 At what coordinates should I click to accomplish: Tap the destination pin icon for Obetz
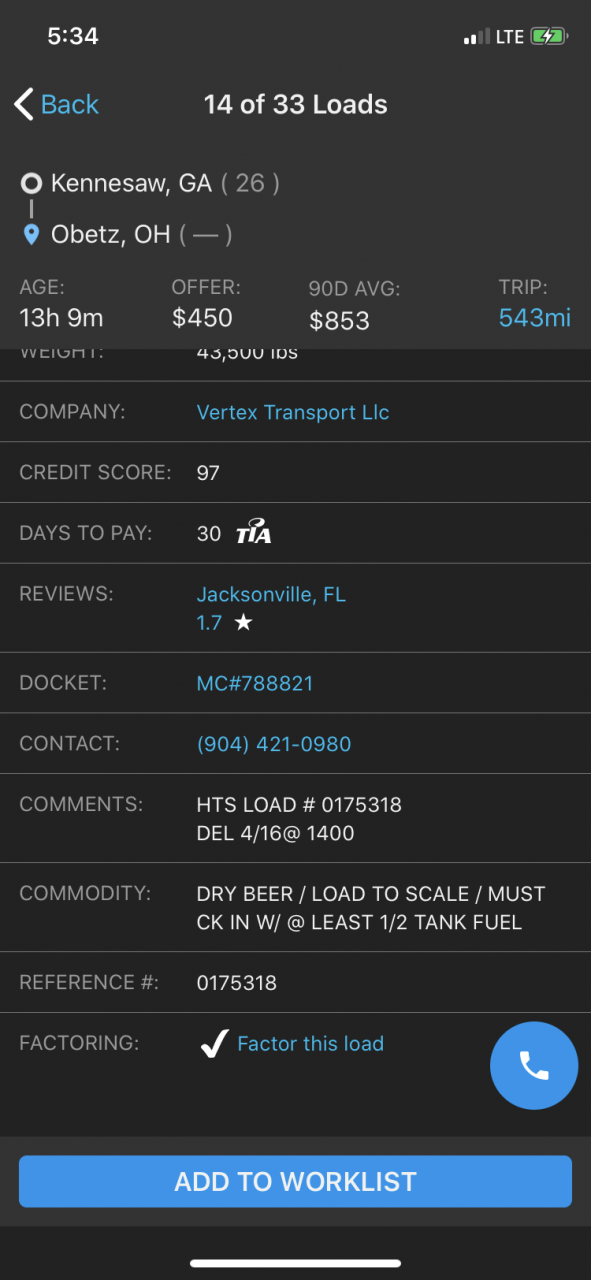click(x=31, y=235)
